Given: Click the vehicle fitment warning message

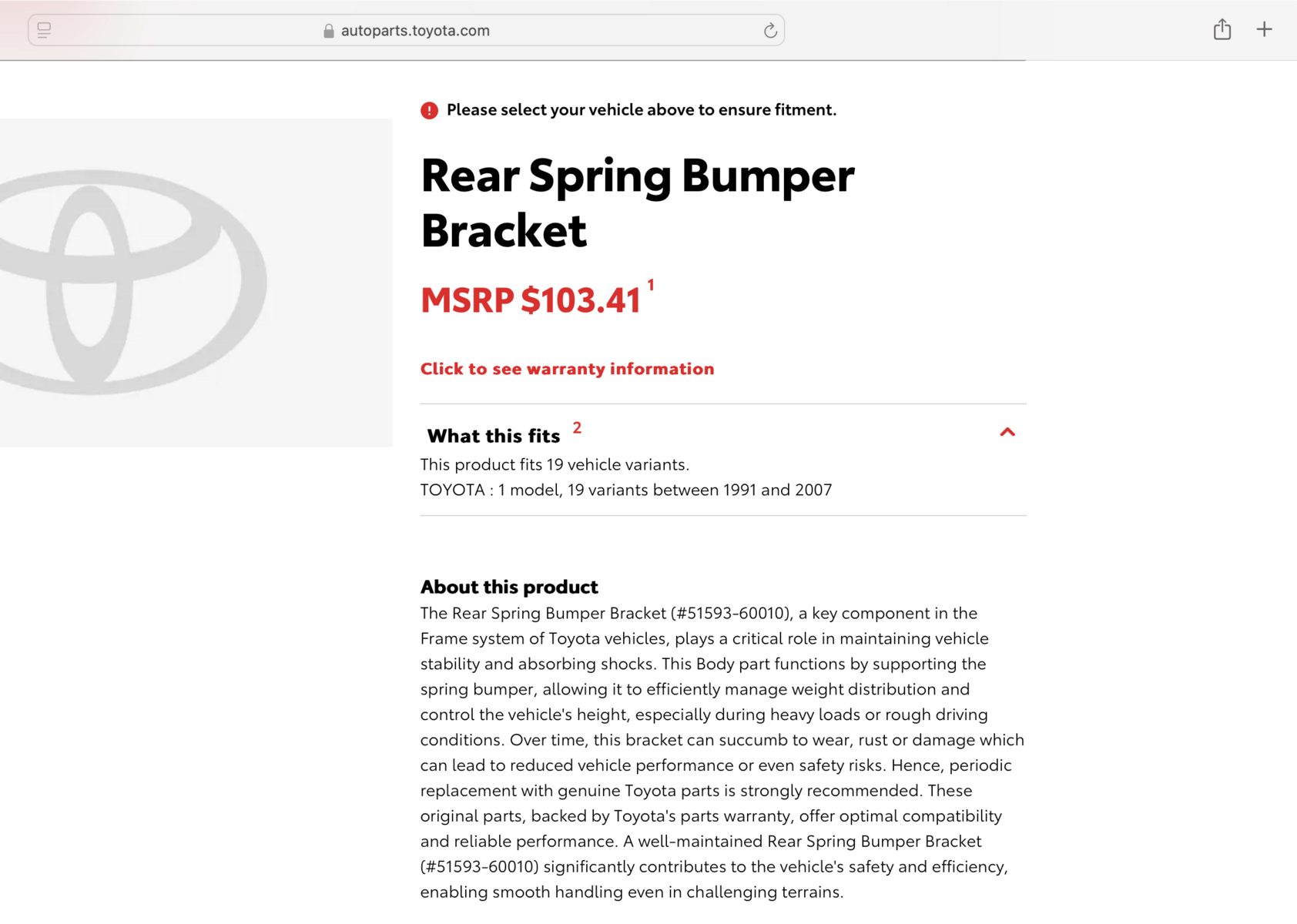Looking at the screenshot, I should coord(642,110).
